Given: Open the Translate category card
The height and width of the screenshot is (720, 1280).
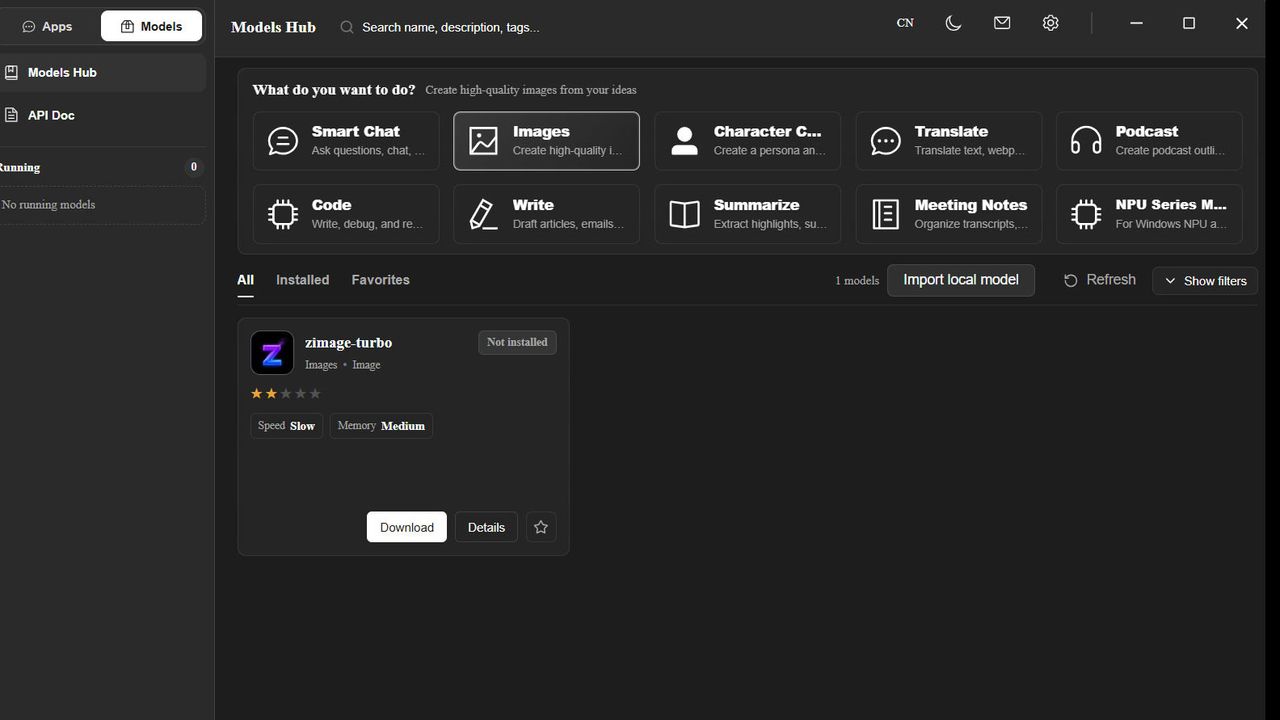Looking at the screenshot, I should (948, 141).
